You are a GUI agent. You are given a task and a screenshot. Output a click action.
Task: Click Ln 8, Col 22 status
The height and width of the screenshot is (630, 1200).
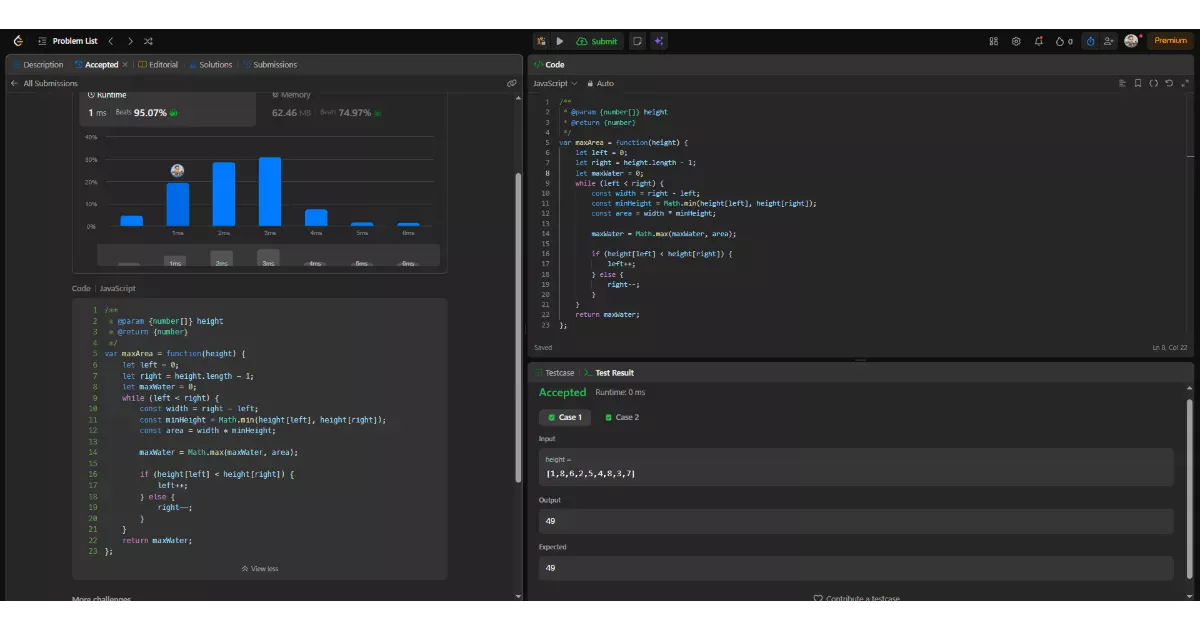pyautogui.click(x=1170, y=348)
